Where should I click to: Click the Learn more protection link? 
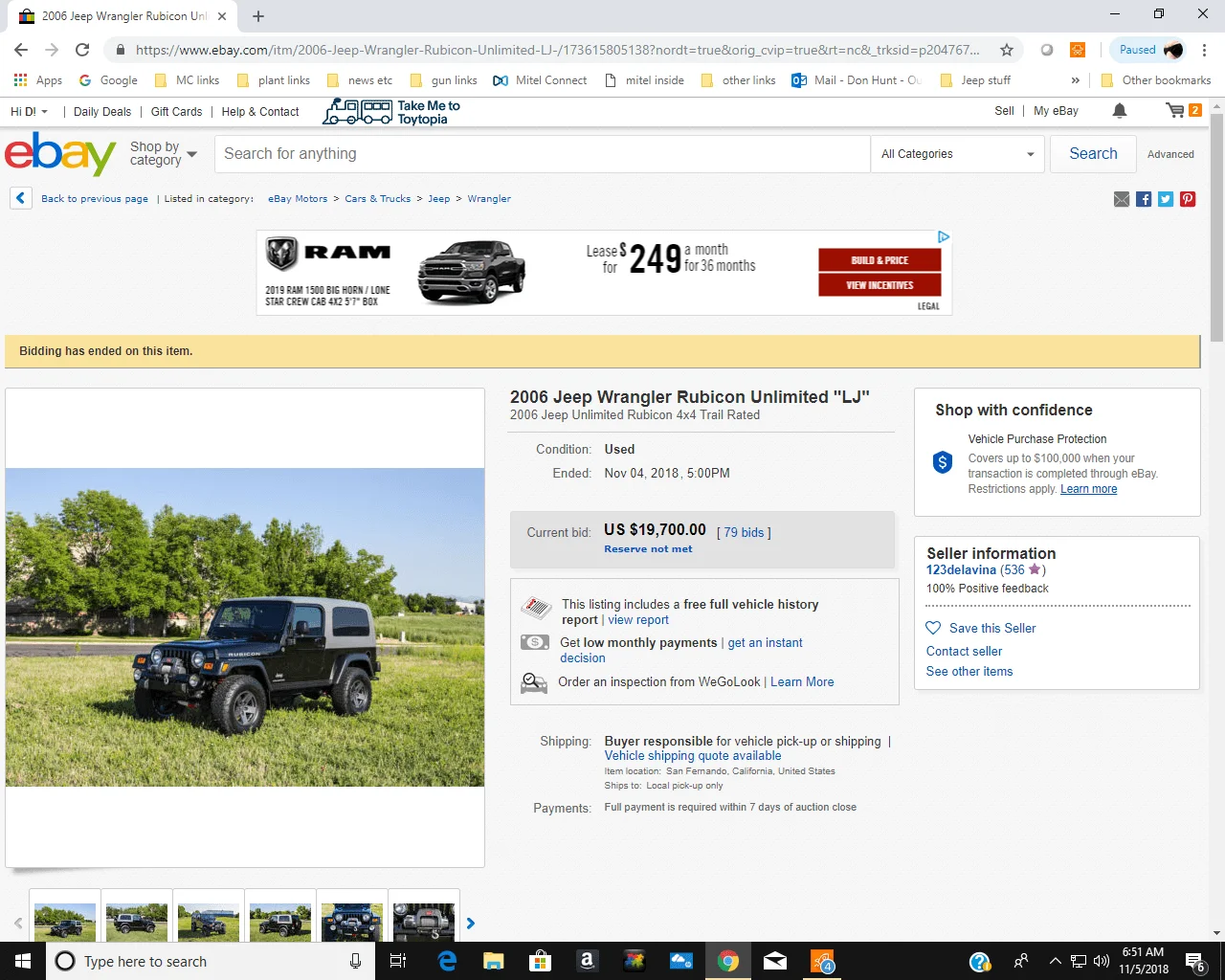click(x=1088, y=489)
